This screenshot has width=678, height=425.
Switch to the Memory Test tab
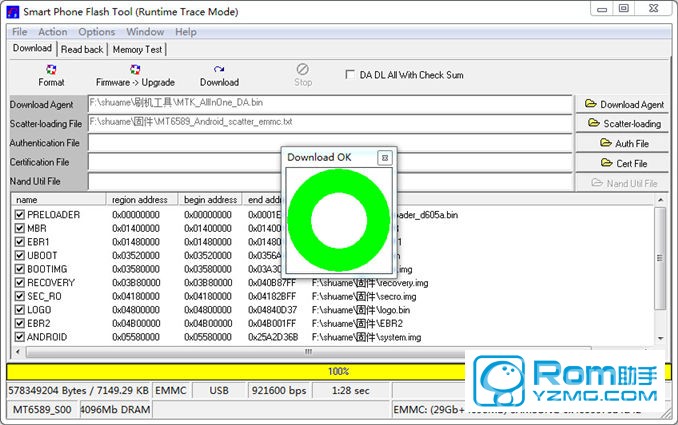click(137, 49)
